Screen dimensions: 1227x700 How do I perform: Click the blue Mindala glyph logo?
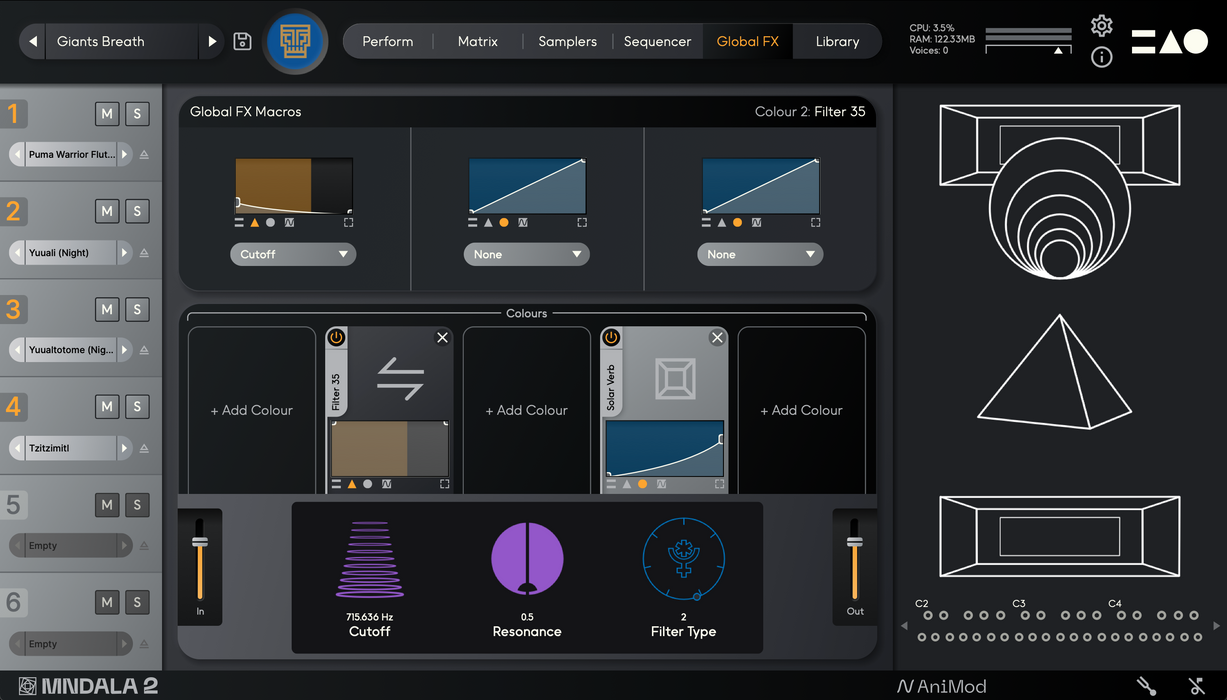(x=296, y=41)
